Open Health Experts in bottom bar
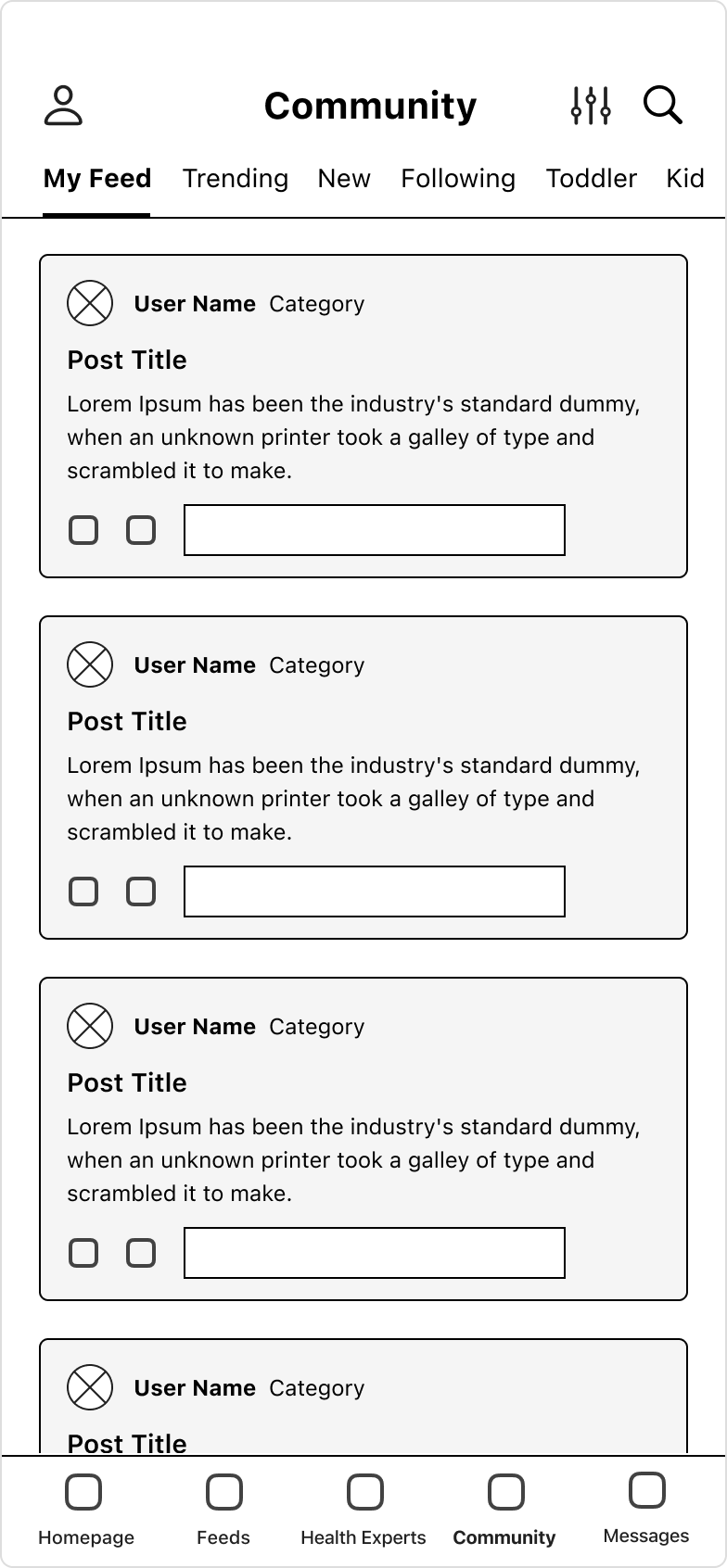Viewport: 727px width, 1568px height. pos(363,1509)
